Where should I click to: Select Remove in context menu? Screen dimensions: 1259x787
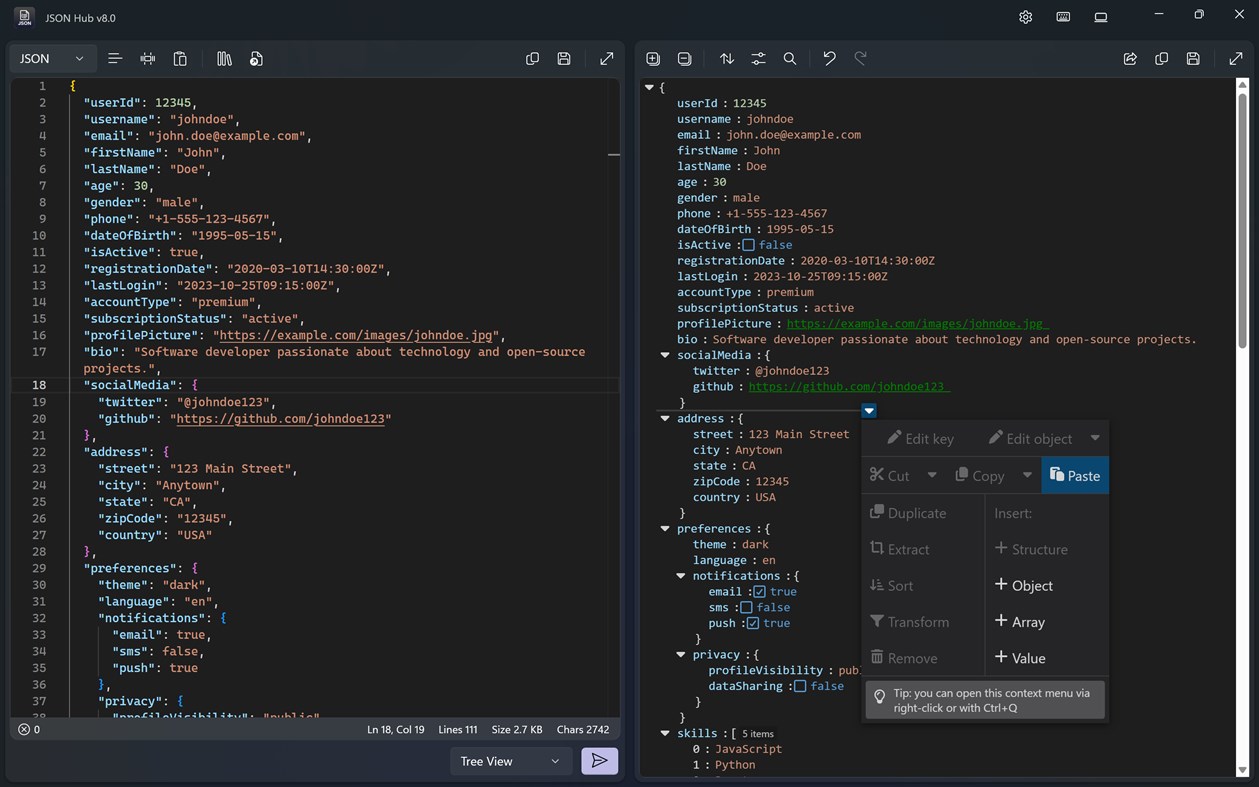904,658
